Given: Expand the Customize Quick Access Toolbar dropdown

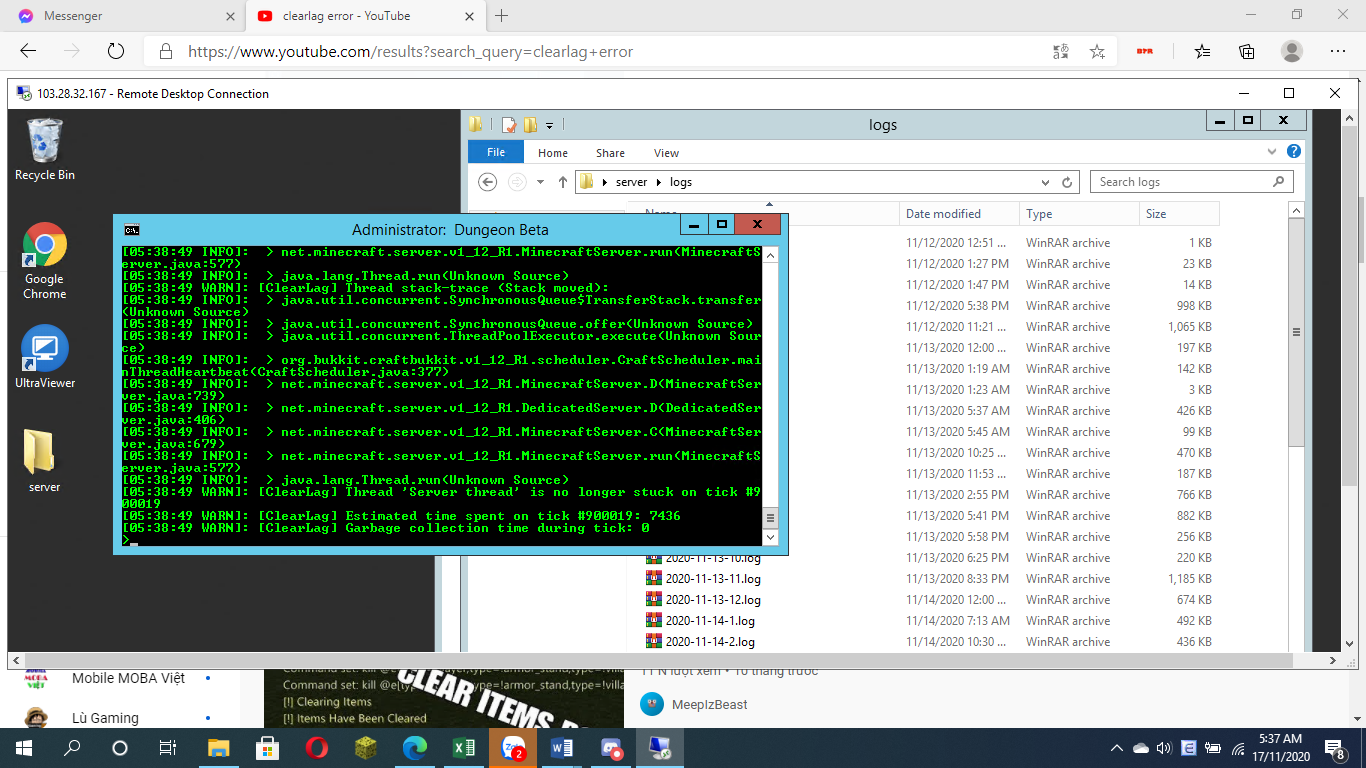Looking at the screenshot, I should [549, 125].
